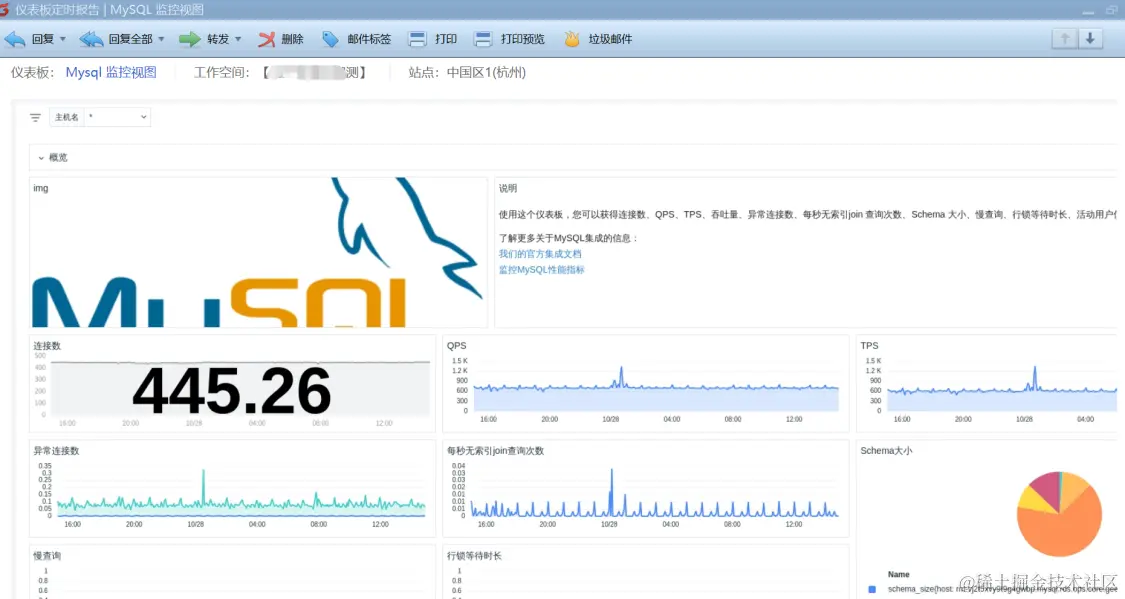The image size is (1125, 599).
Task: Click the 异常连接数 panel title
Action: (x=56, y=451)
